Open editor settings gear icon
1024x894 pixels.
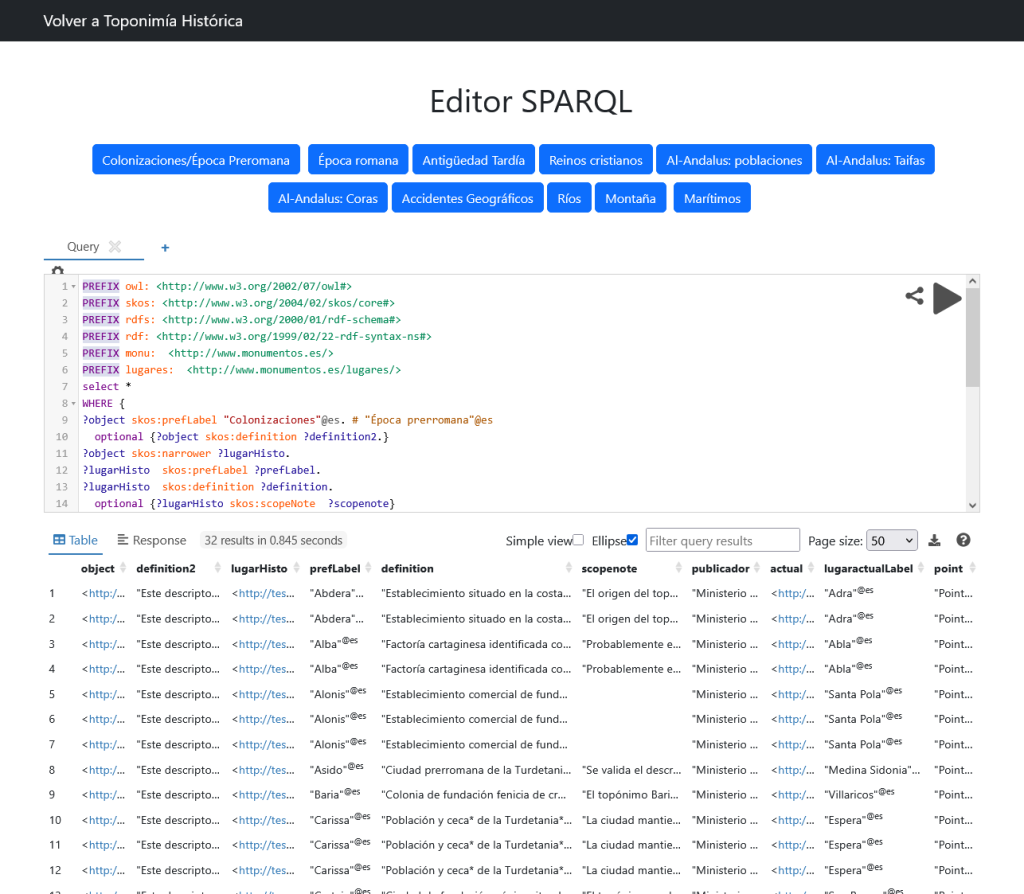(x=57, y=271)
